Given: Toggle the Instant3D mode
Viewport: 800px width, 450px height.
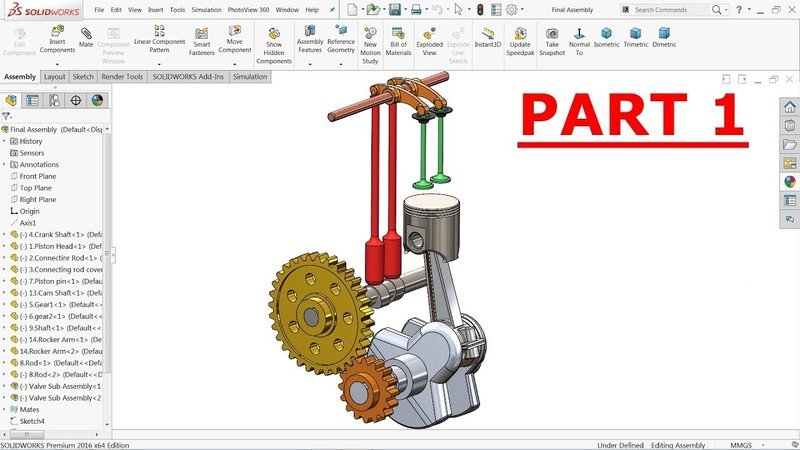Looking at the screenshot, I should [488, 38].
